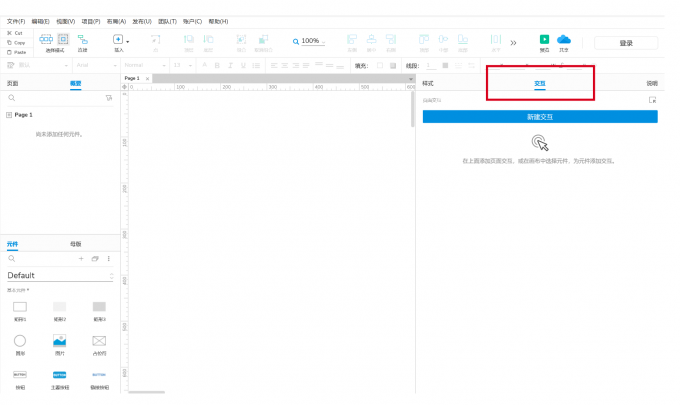Toggle italic text formatting

coord(230,65)
